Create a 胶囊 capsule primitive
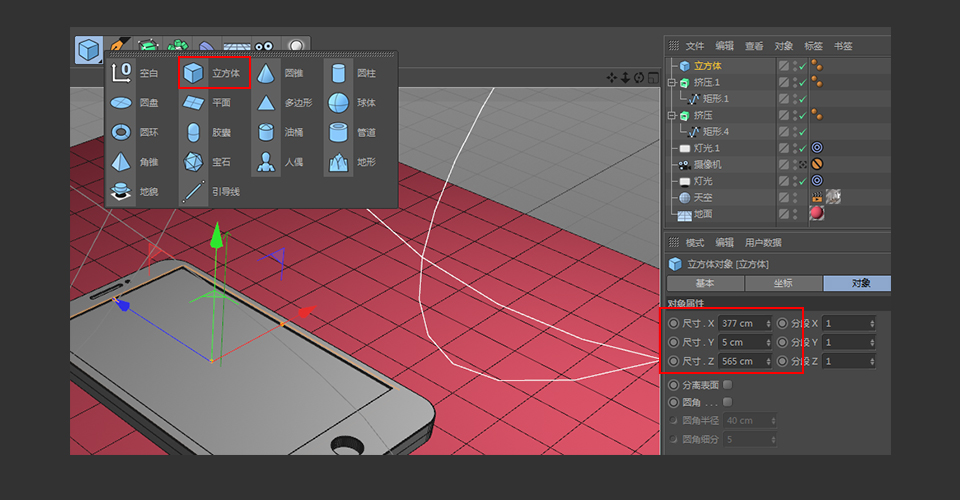The height and width of the screenshot is (500, 960). (x=194, y=132)
